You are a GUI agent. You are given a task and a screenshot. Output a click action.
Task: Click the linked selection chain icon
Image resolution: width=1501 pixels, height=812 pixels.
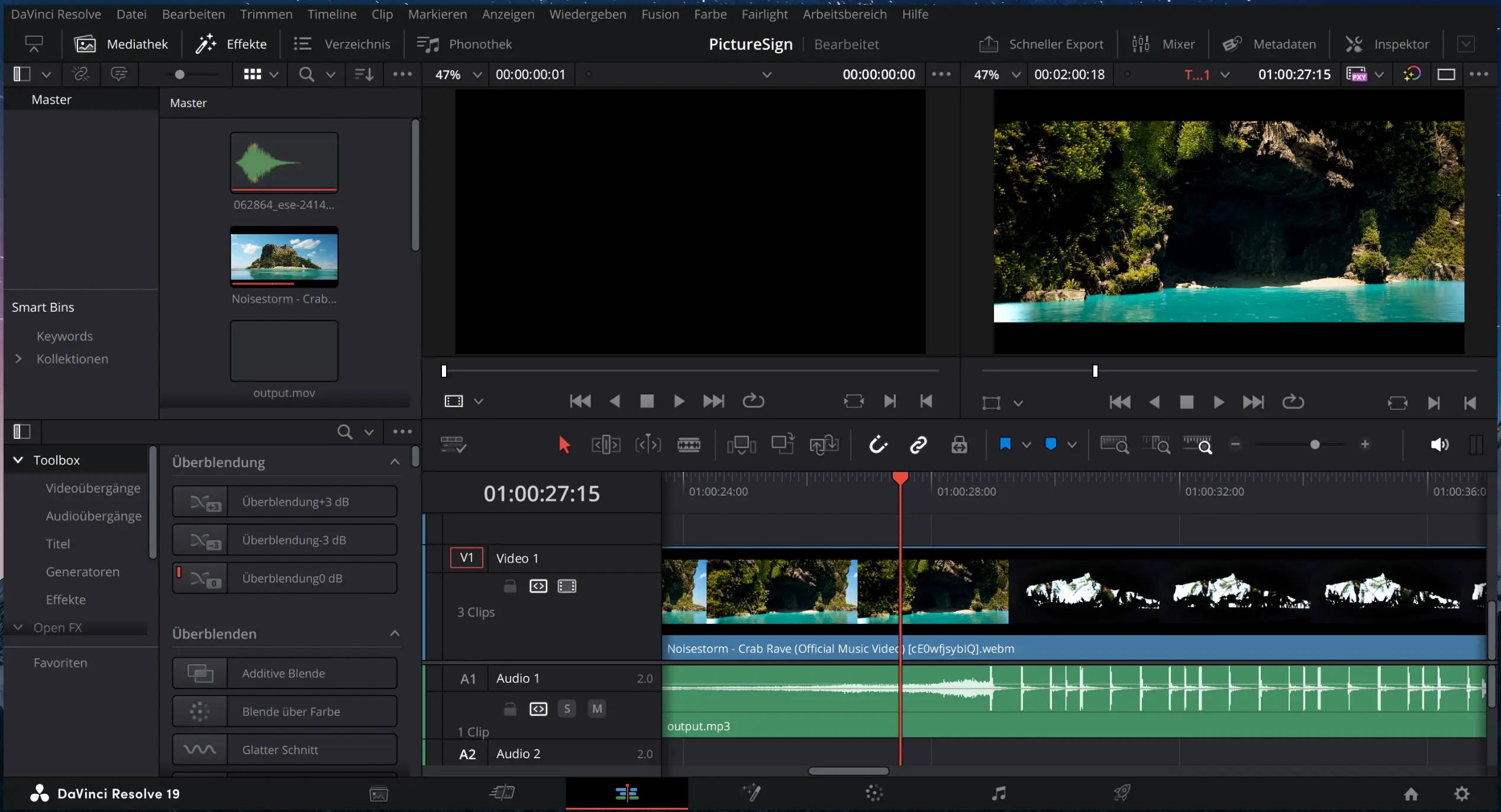pos(918,445)
